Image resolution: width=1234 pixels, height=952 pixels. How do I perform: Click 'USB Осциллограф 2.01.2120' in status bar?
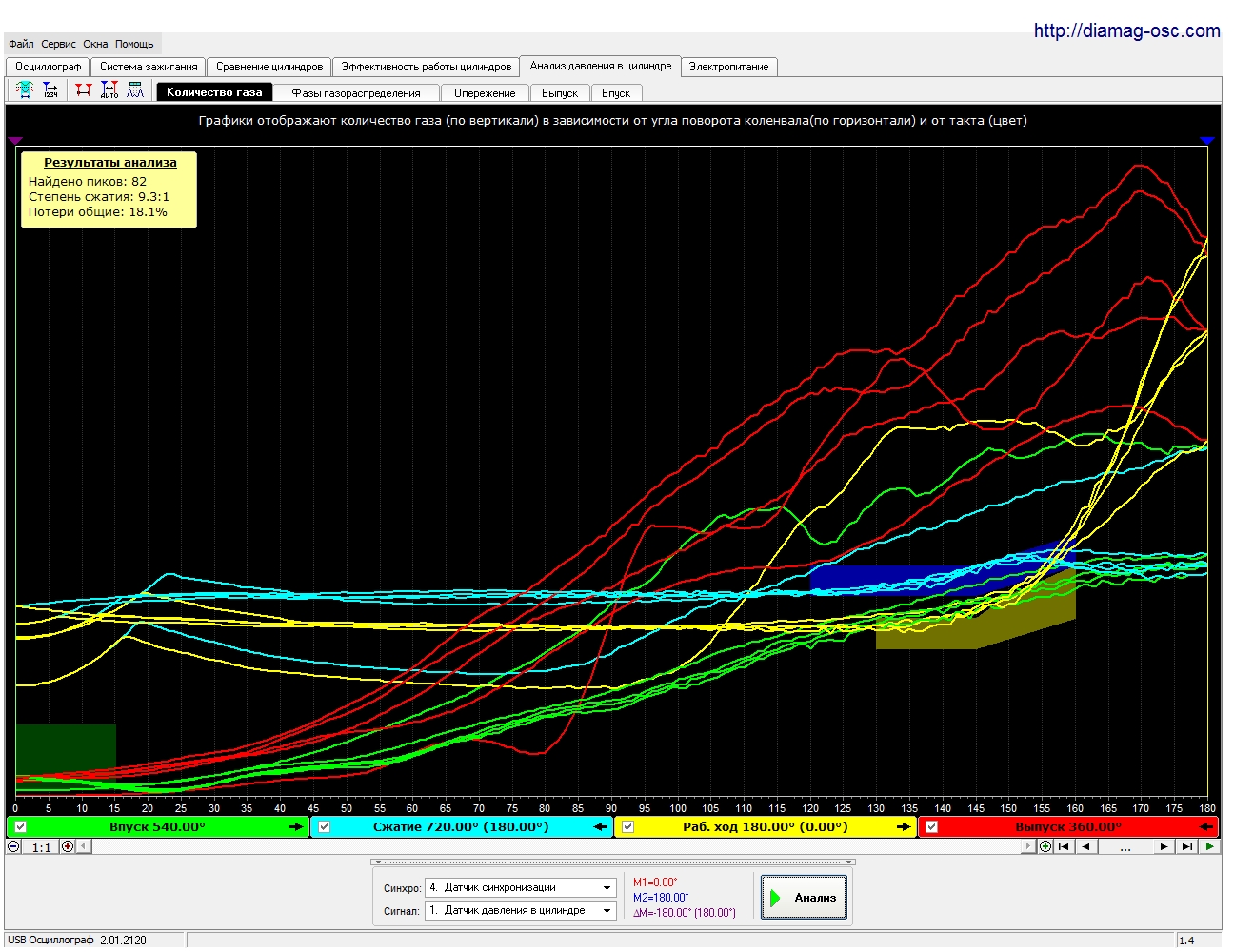click(x=77, y=941)
